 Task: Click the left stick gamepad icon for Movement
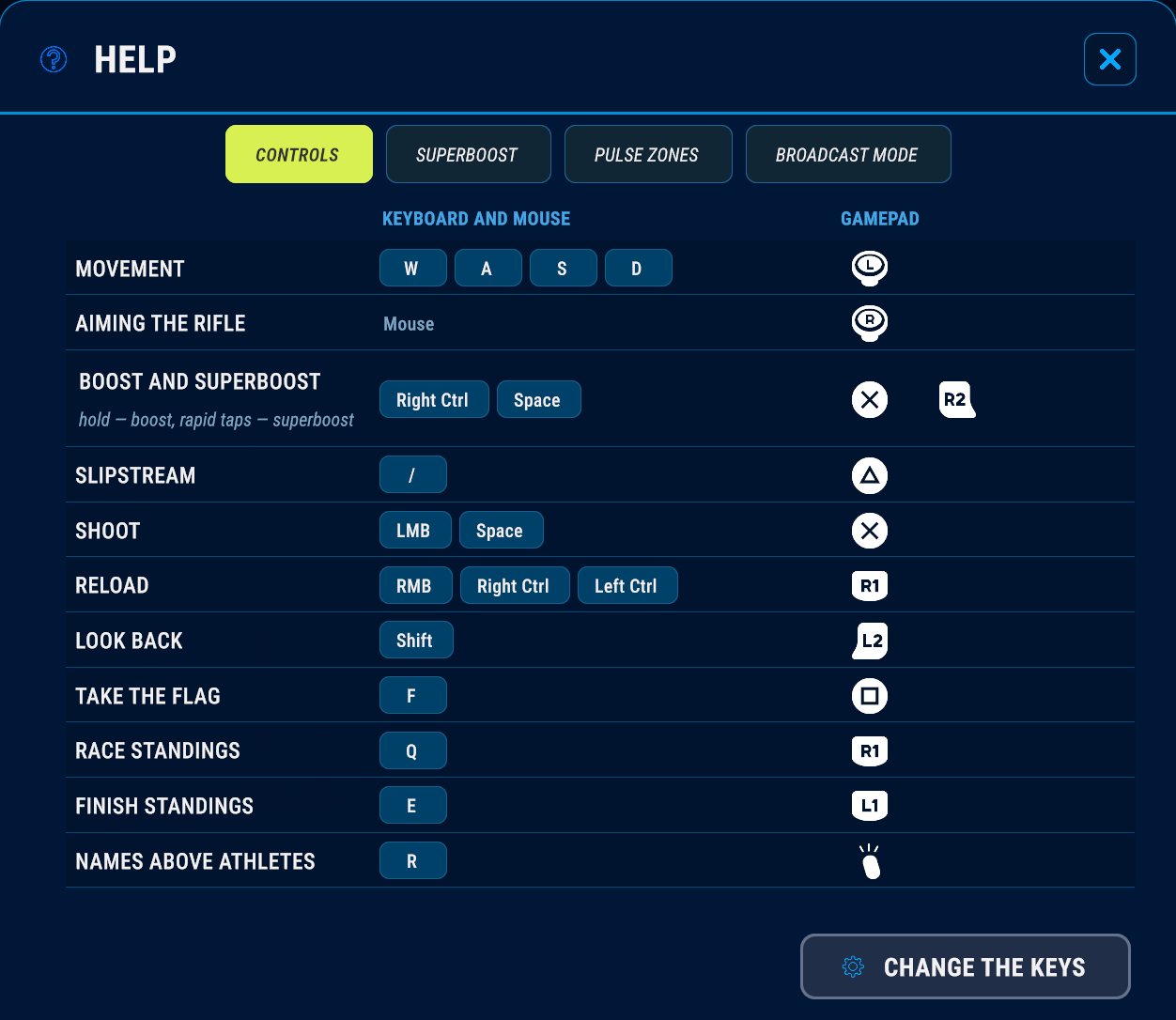pos(870,268)
